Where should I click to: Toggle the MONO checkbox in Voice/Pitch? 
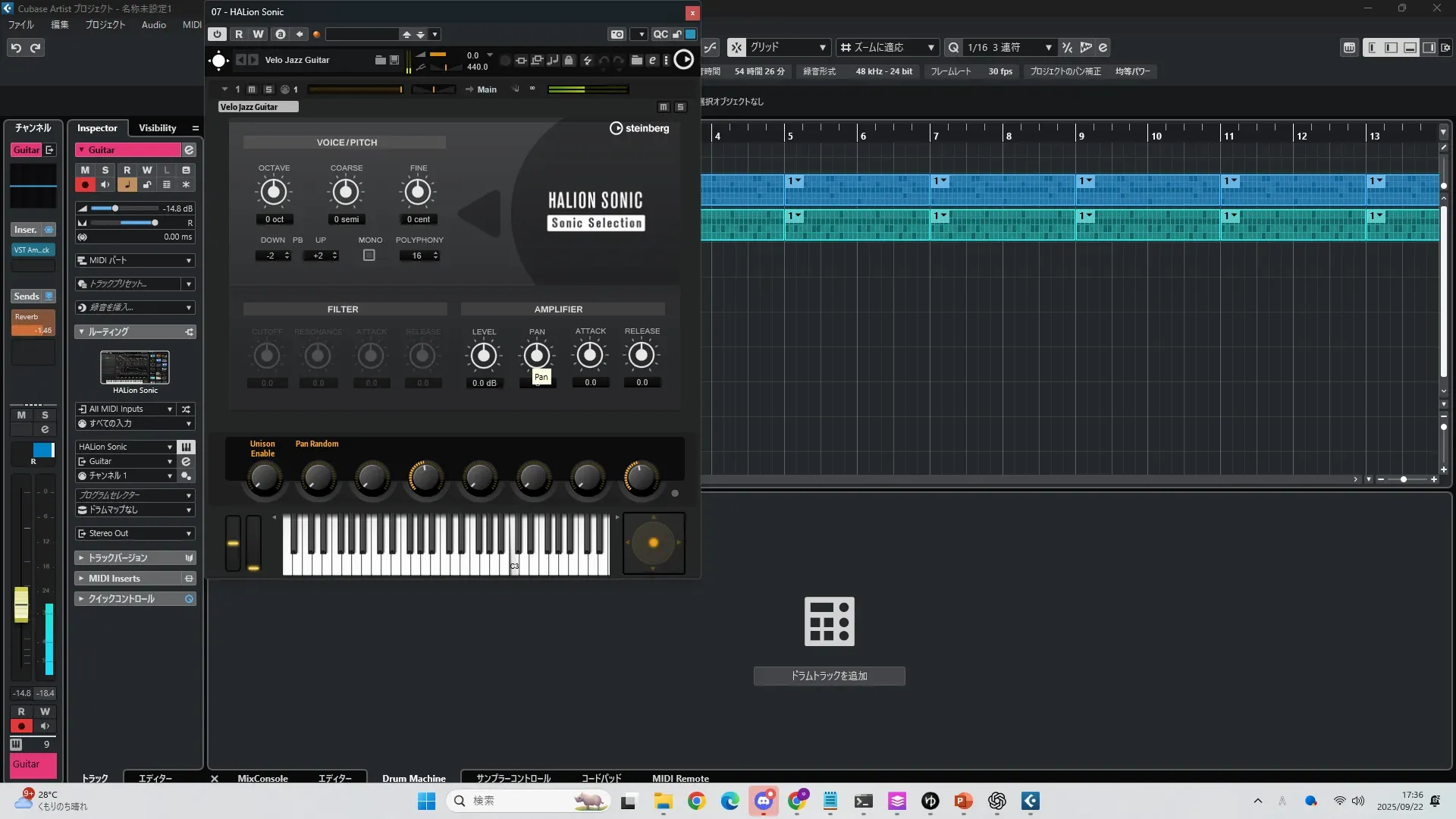(x=369, y=256)
